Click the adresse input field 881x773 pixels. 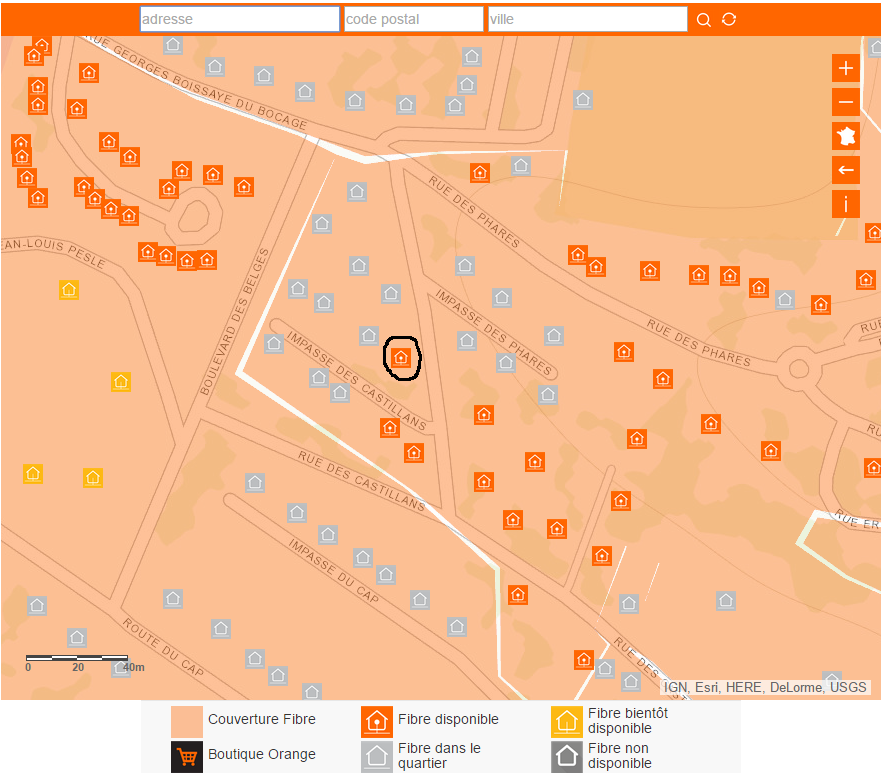(240, 19)
